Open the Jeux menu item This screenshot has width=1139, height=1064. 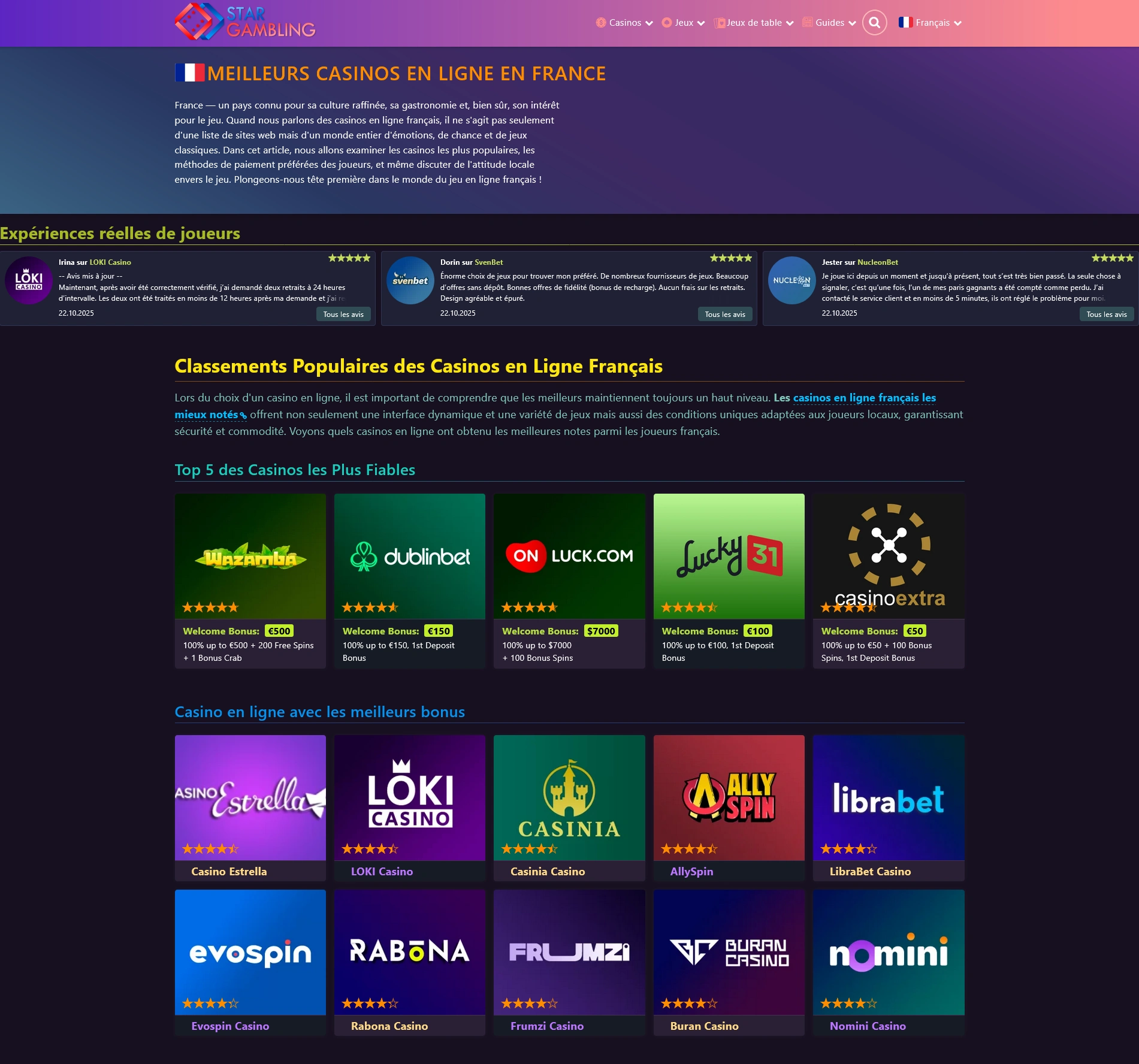pos(684,23)
